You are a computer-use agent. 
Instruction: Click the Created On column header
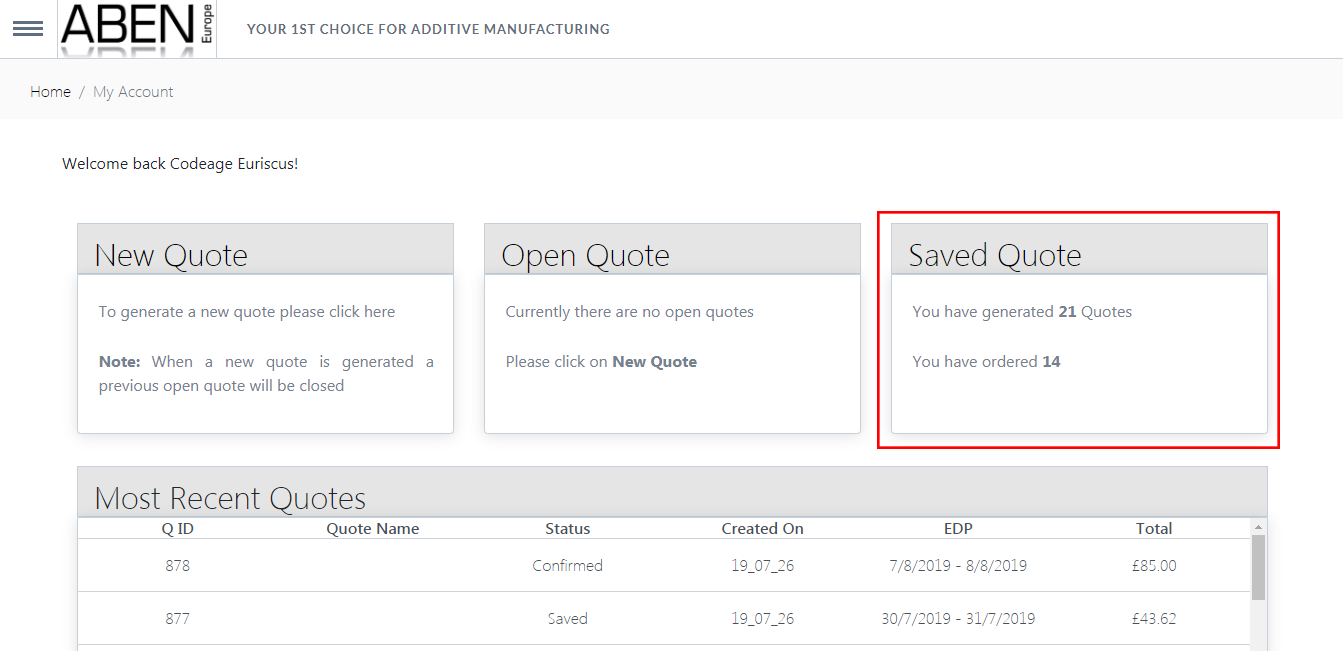pos(762,529)
